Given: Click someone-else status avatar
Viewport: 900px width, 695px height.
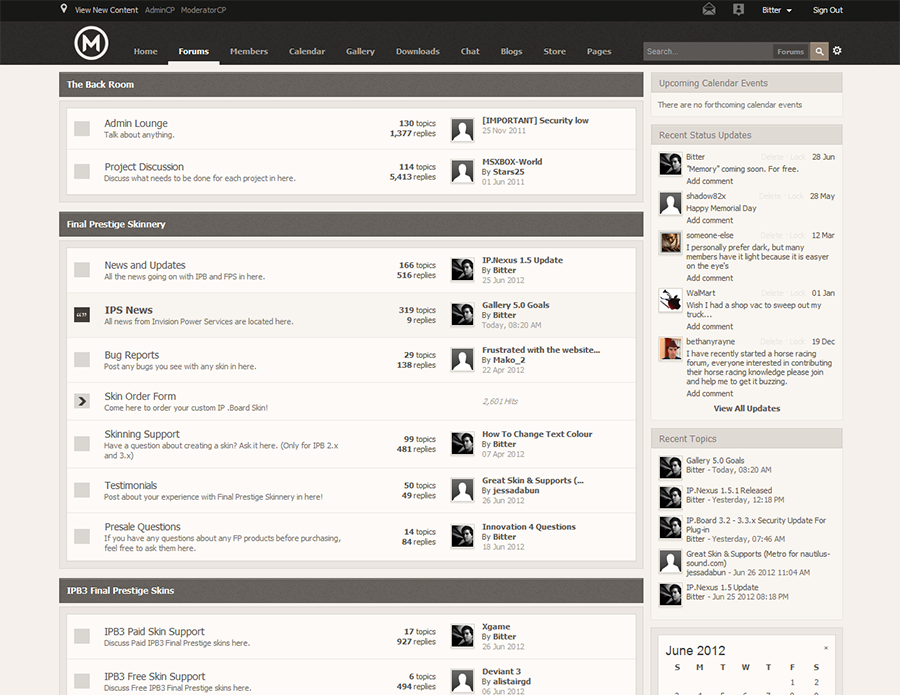Looking at the screenshot, I should [x=670, y=243].
